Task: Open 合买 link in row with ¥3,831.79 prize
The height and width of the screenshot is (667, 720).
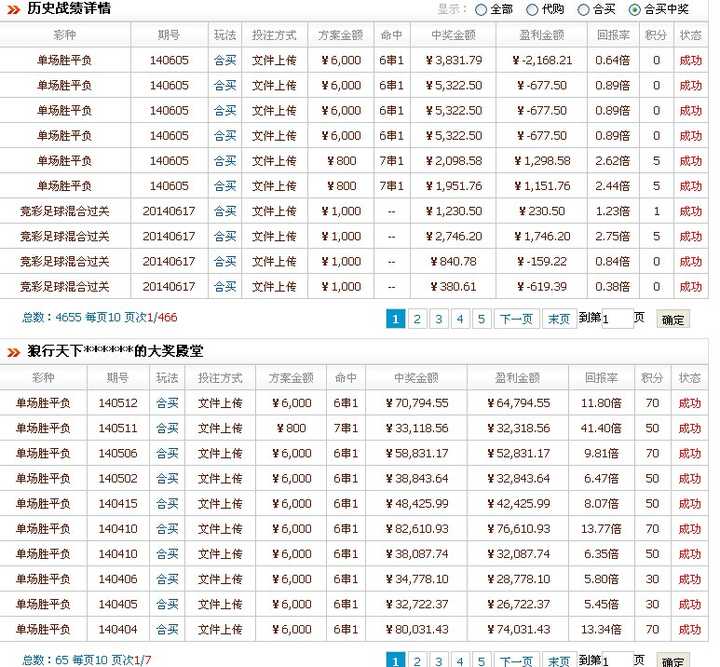Action: coord(225,60)
